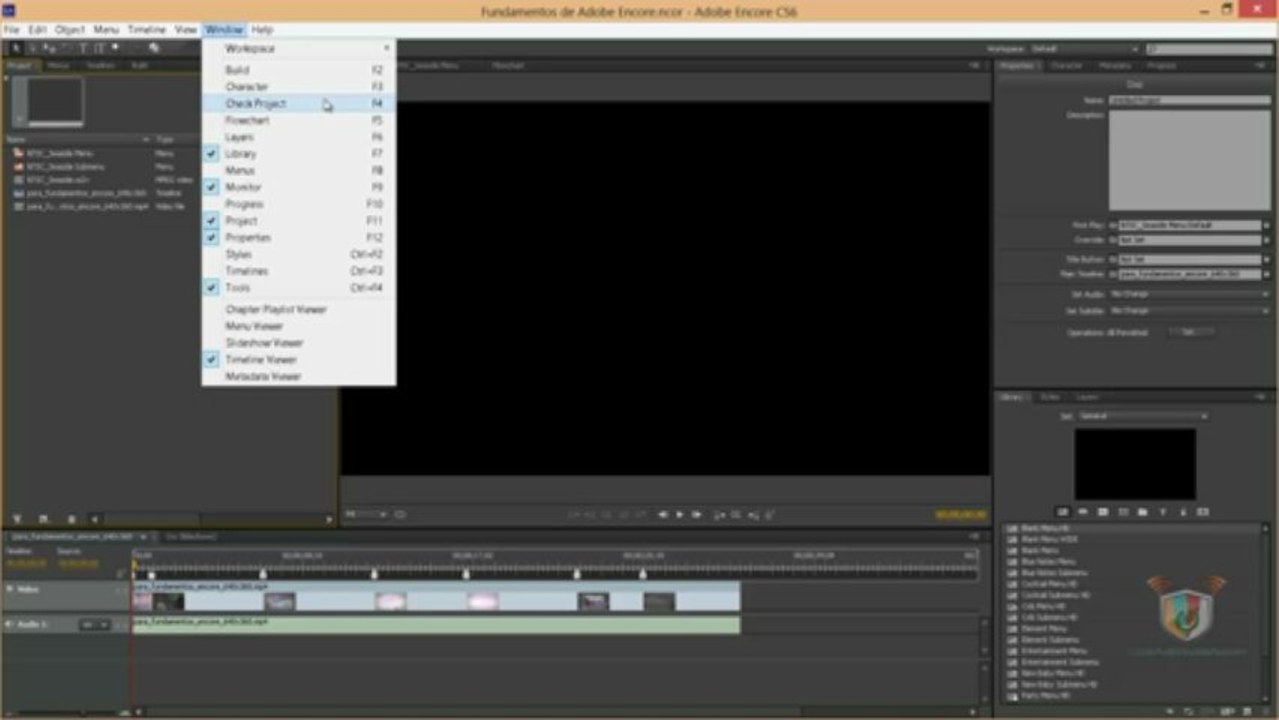Open the Audio 1 track language dropdown
The image size is (1279, 720).
94,624
